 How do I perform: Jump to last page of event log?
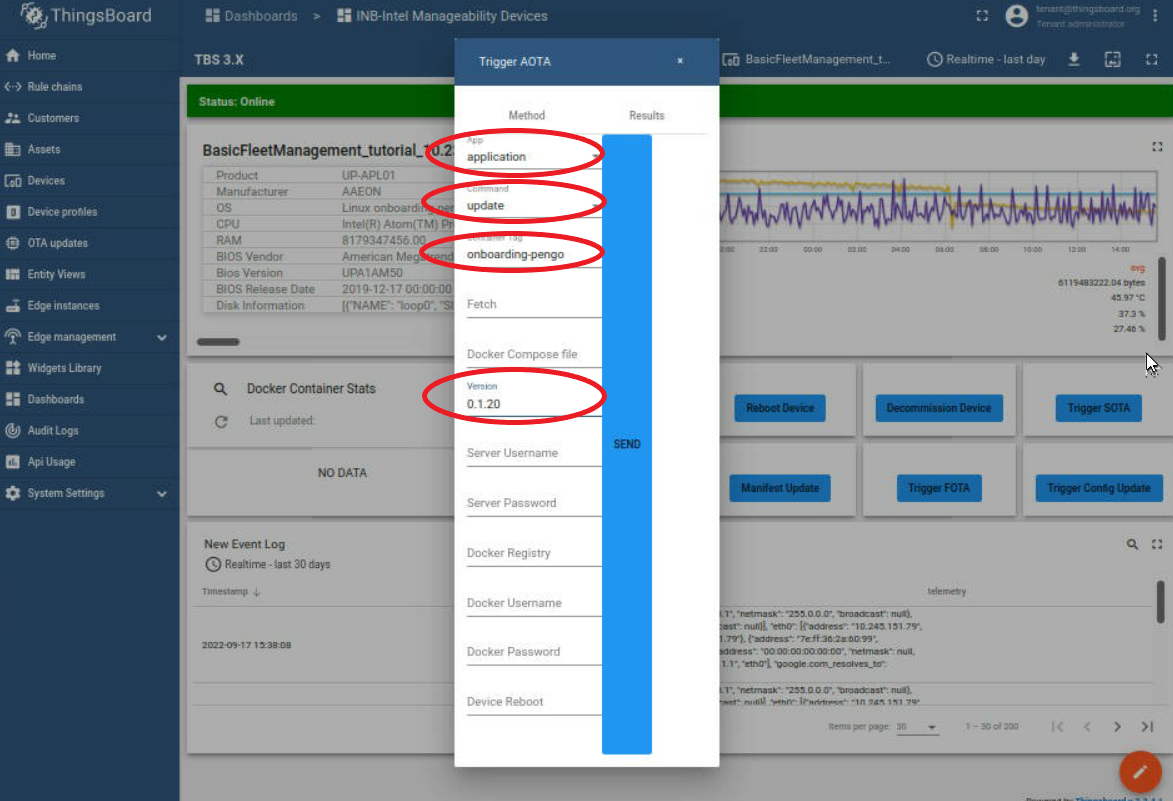pos(1147,727)
